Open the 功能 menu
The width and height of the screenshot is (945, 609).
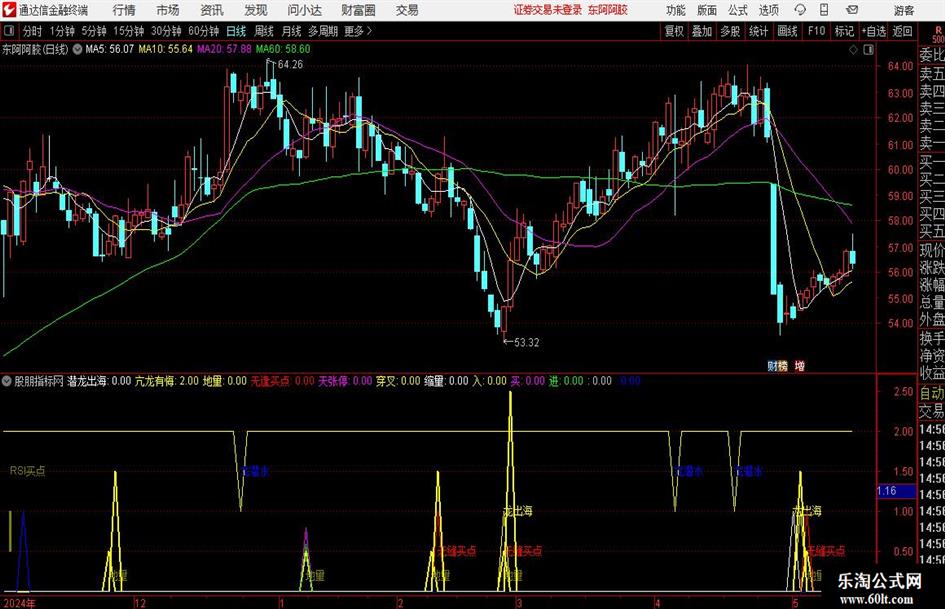pyautogui.click(x=676, y=10)
